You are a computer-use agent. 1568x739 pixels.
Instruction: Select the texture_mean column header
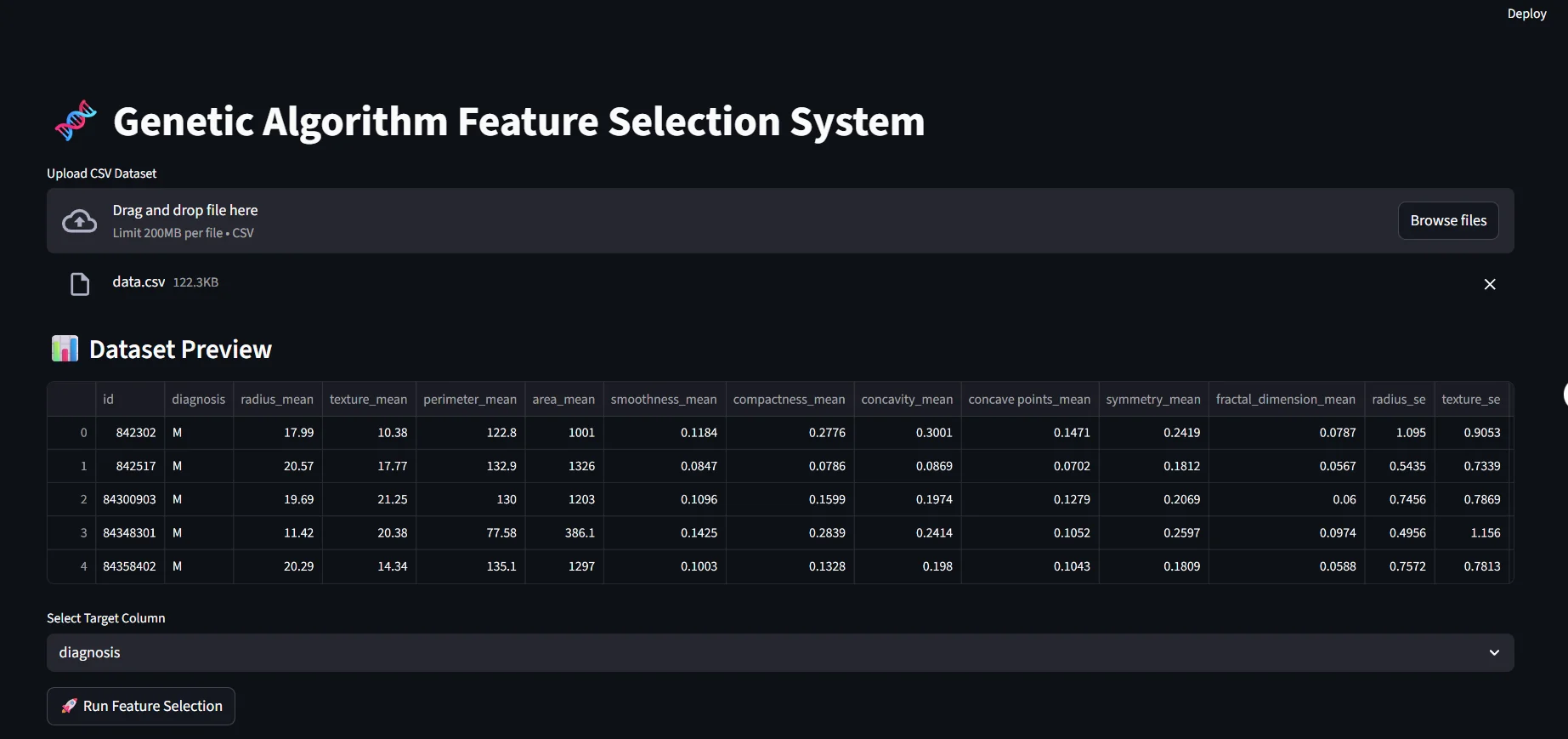tap(369, 399)
